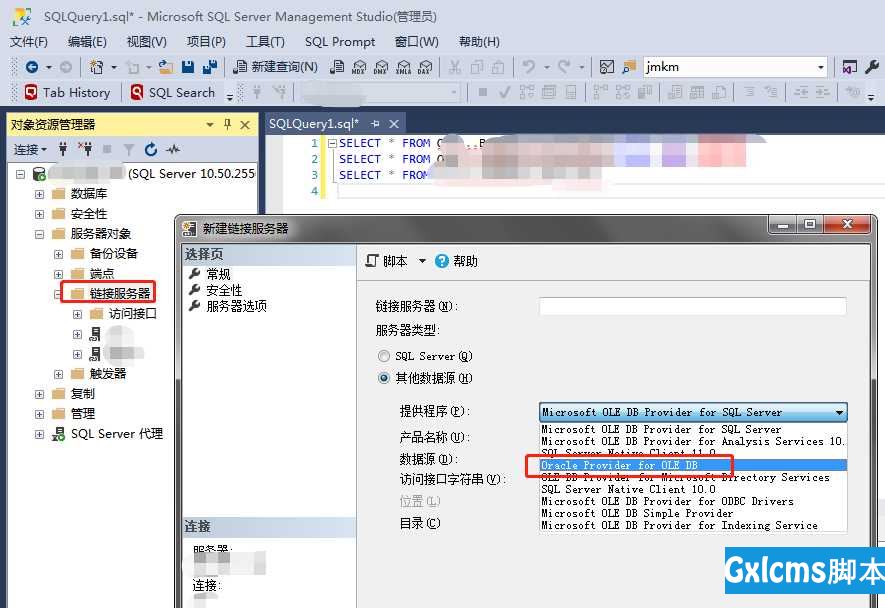Viewport: 885px width, 608px height.
Task: Click the DAX query icon
Action: pos(424,67)
